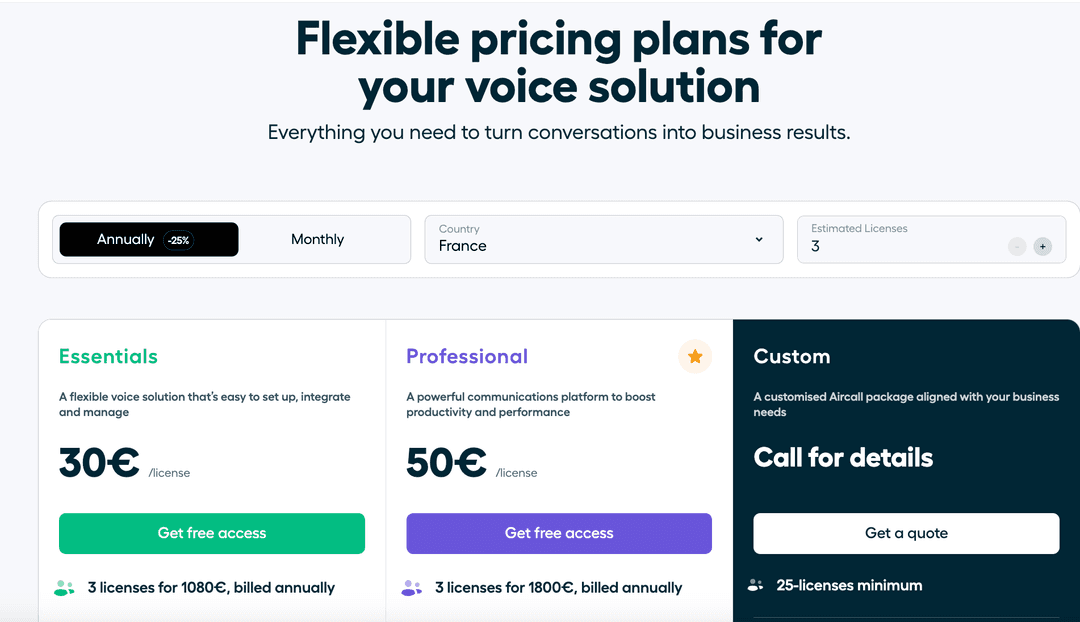Click the green people icon under Essentials

tap(64, 588)
